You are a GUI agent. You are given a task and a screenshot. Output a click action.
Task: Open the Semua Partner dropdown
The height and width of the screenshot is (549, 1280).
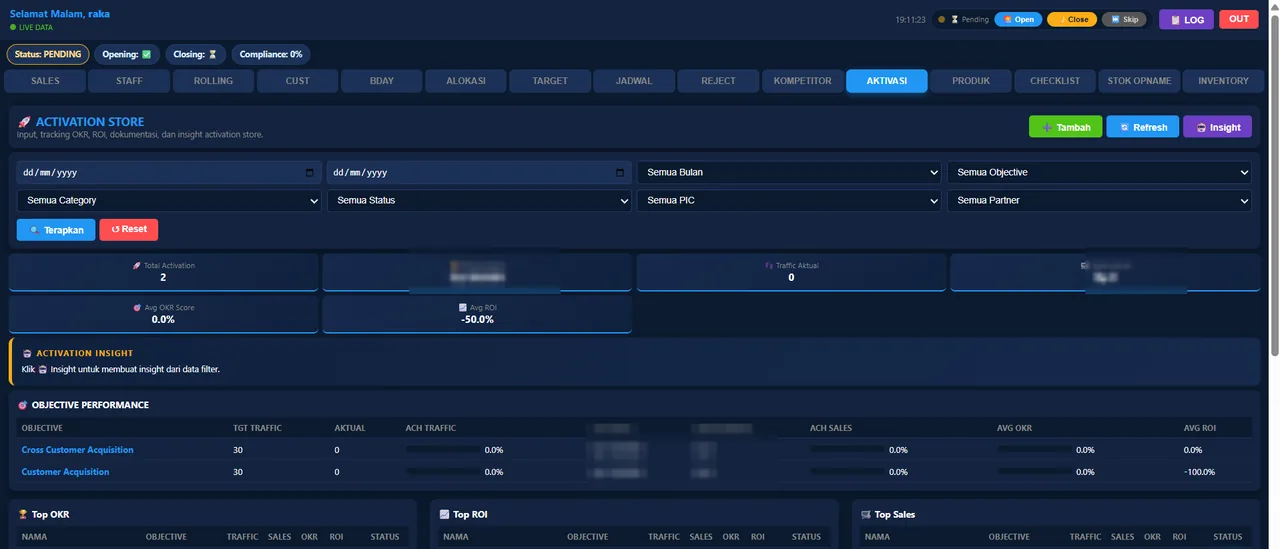(x=1099, y=200)
